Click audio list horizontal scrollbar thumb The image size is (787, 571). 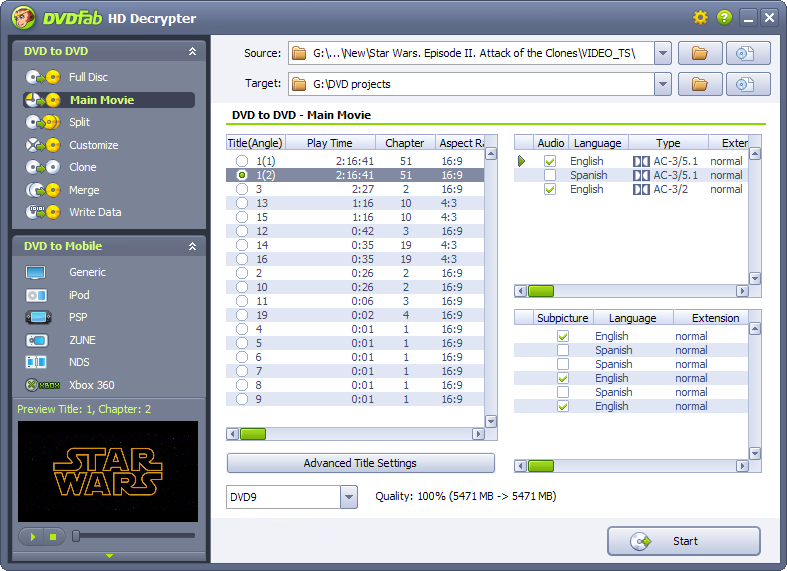(541, 291)
